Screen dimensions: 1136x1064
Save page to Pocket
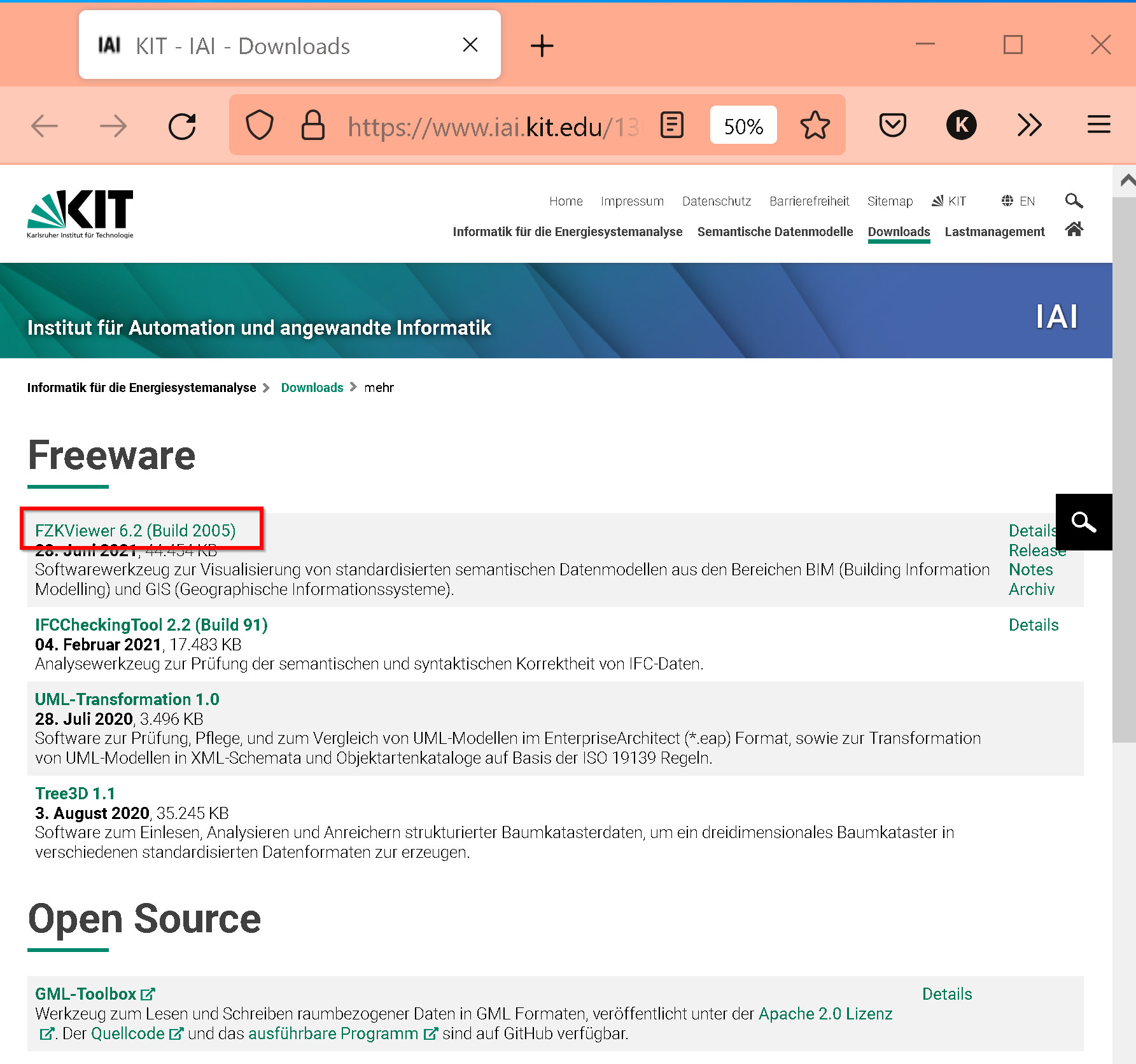click(x=893, y=125)
